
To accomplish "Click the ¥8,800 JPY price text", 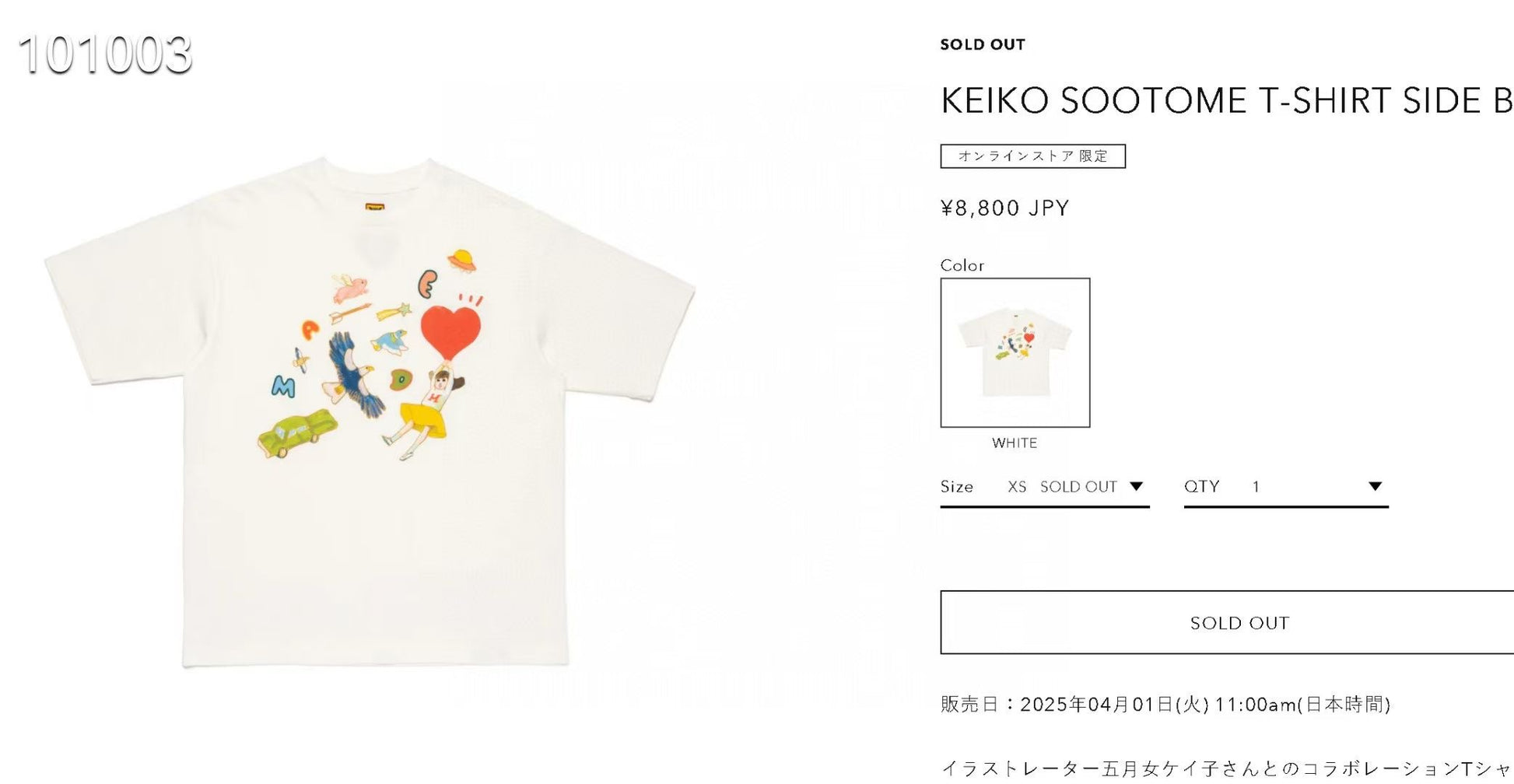I will click(x=1004, y=208).
